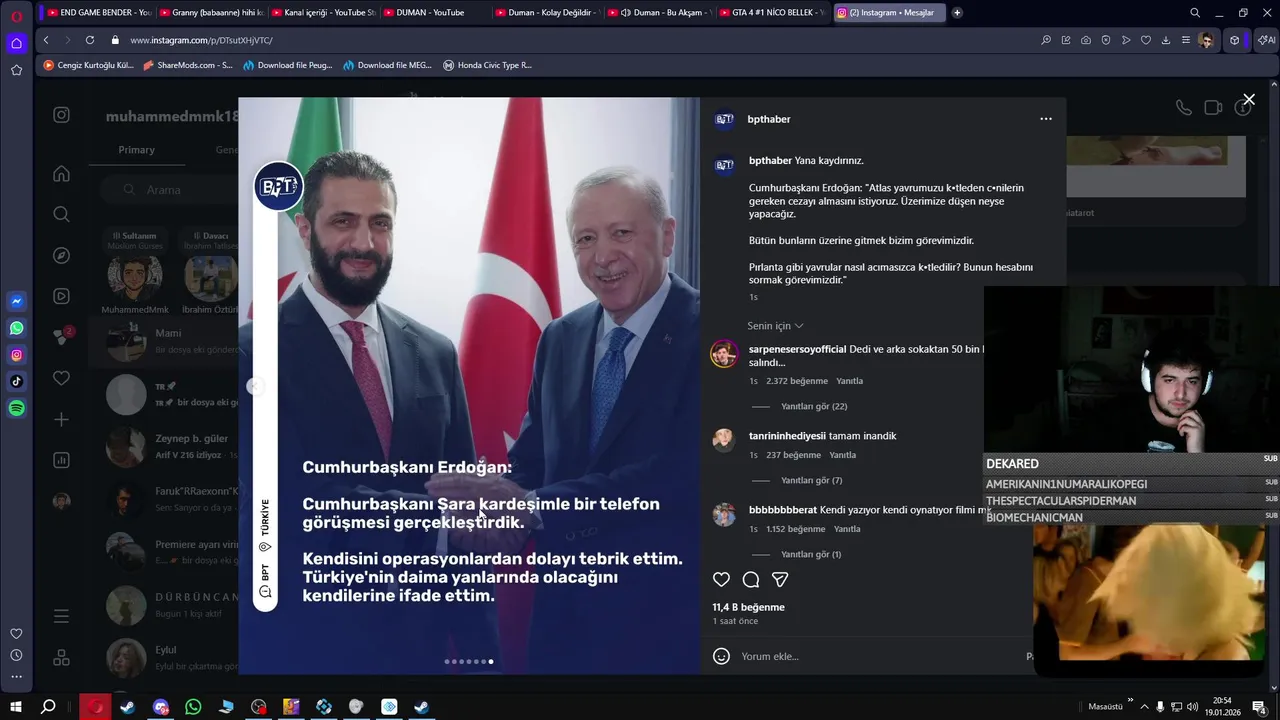
Task: Open Windows search on the taskbar
Action: click(x=48, y=707)
